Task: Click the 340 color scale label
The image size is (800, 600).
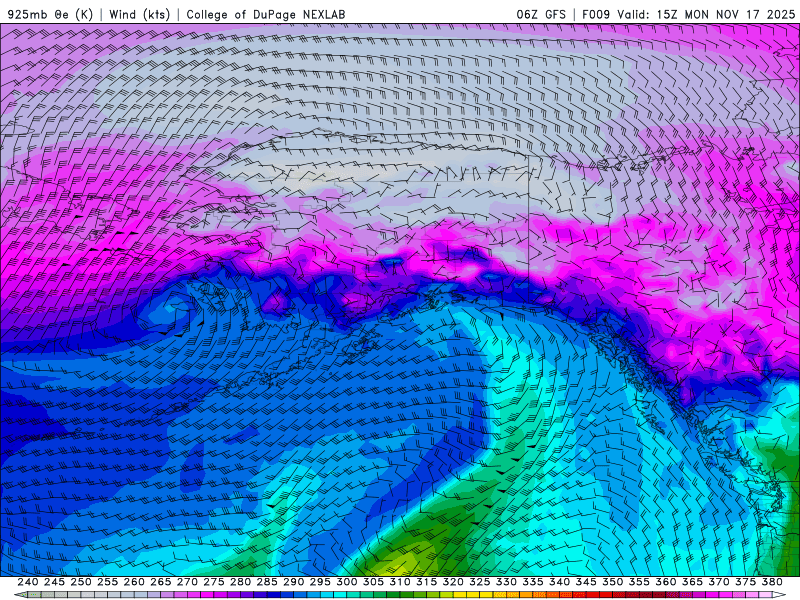Action: coord(559,582)
